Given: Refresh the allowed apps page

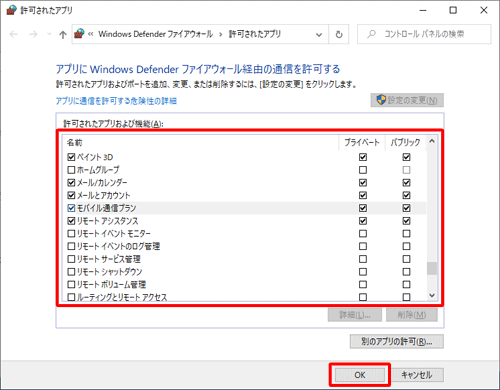Looking at the screenshot, I should pyautogui.click(x=339, y=34).
